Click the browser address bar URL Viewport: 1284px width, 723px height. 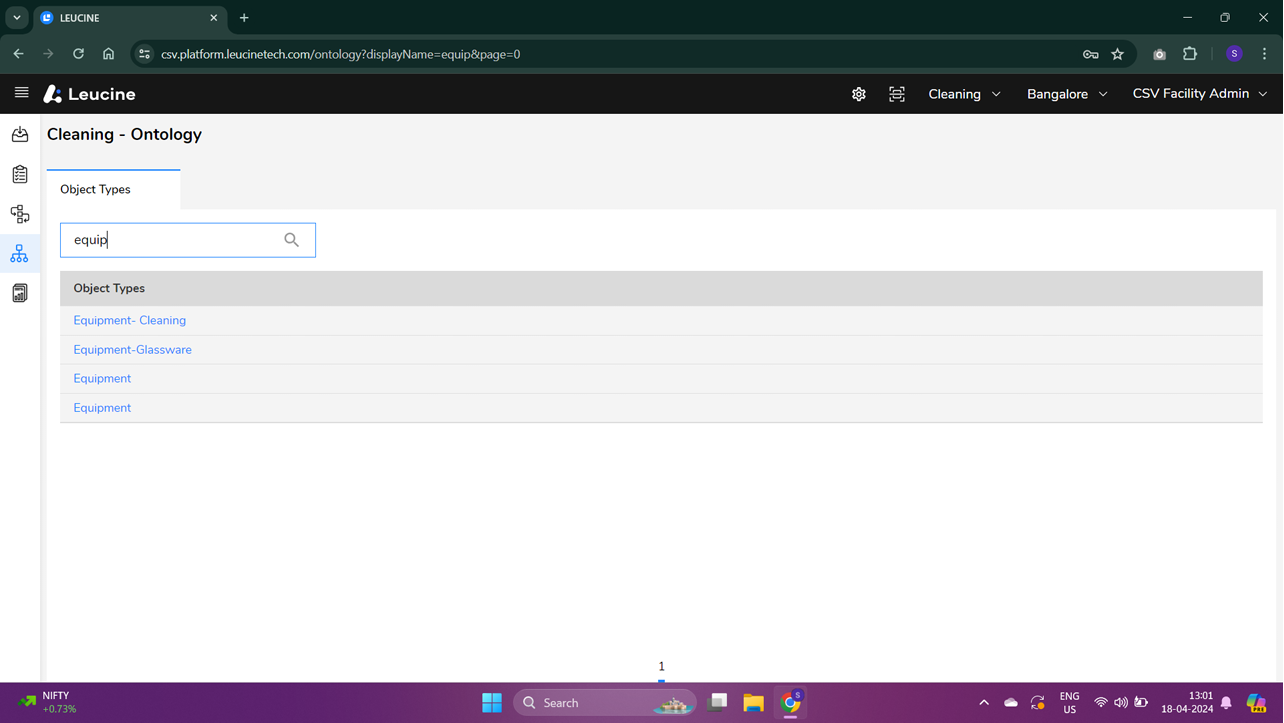tap(340, 54)
